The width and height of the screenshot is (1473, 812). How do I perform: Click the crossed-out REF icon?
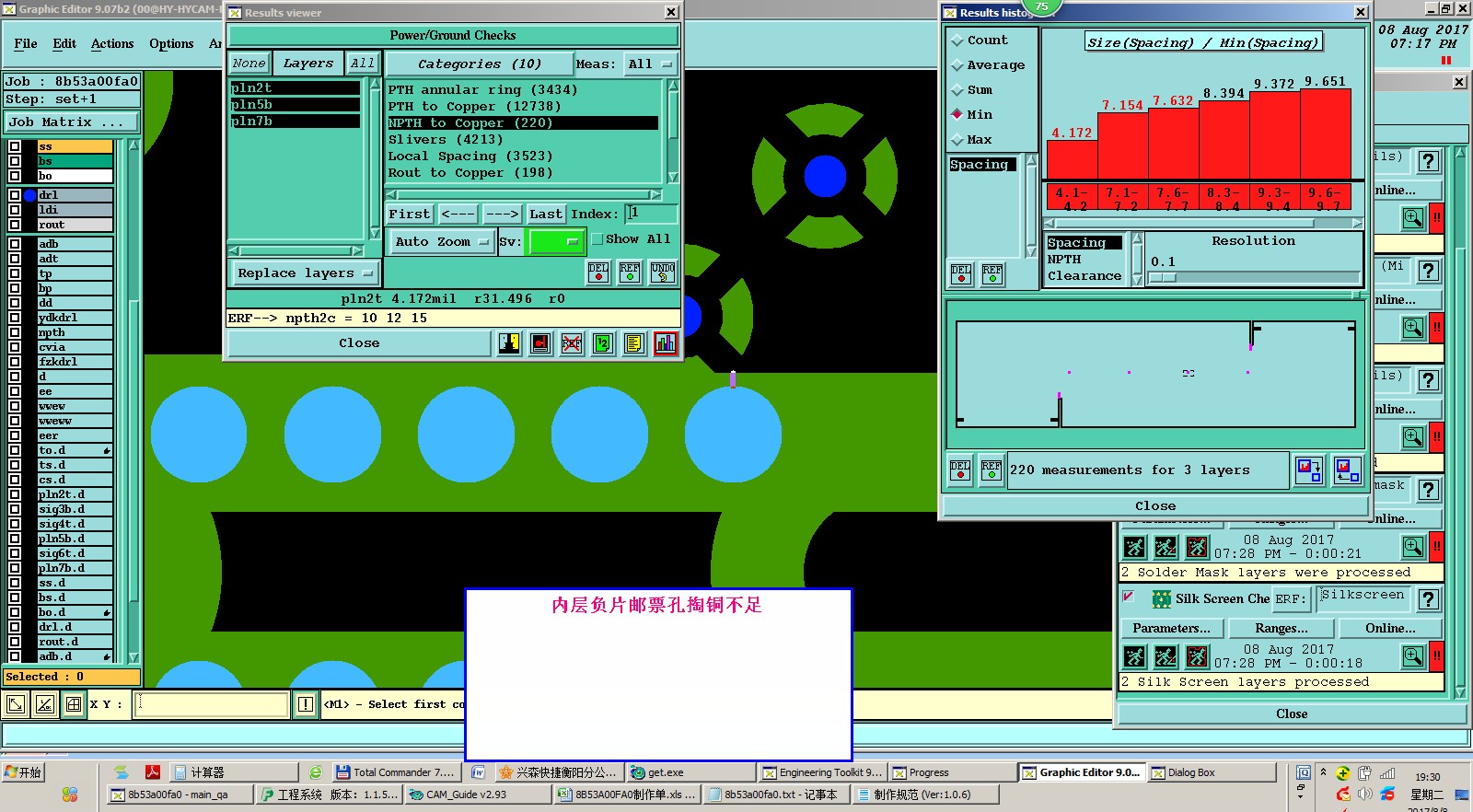pyautogui.click(x=572, y=343)
